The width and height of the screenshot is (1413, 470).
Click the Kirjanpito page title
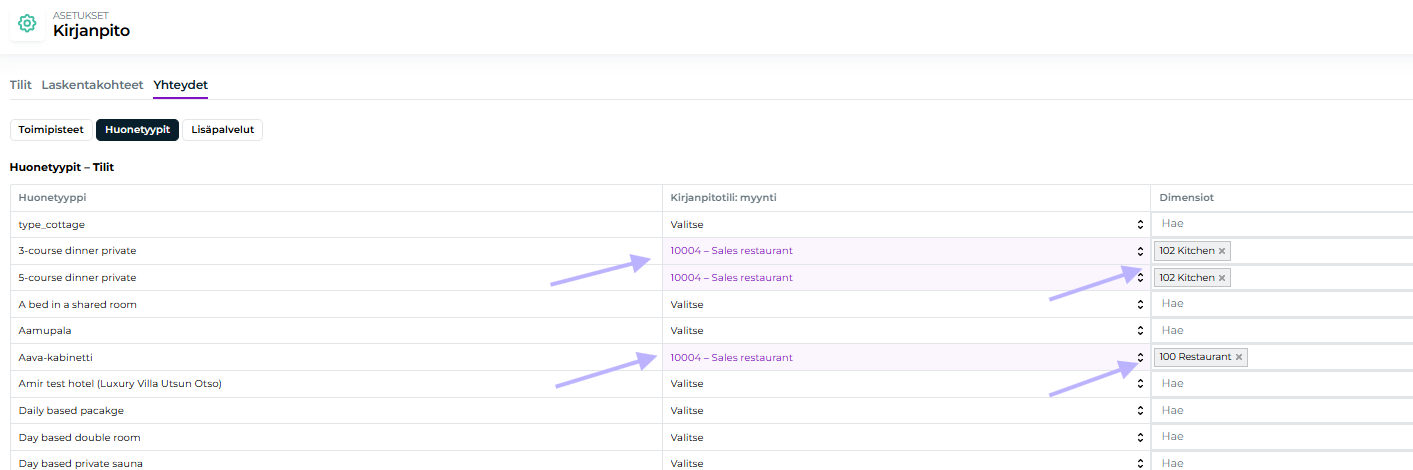91,31
